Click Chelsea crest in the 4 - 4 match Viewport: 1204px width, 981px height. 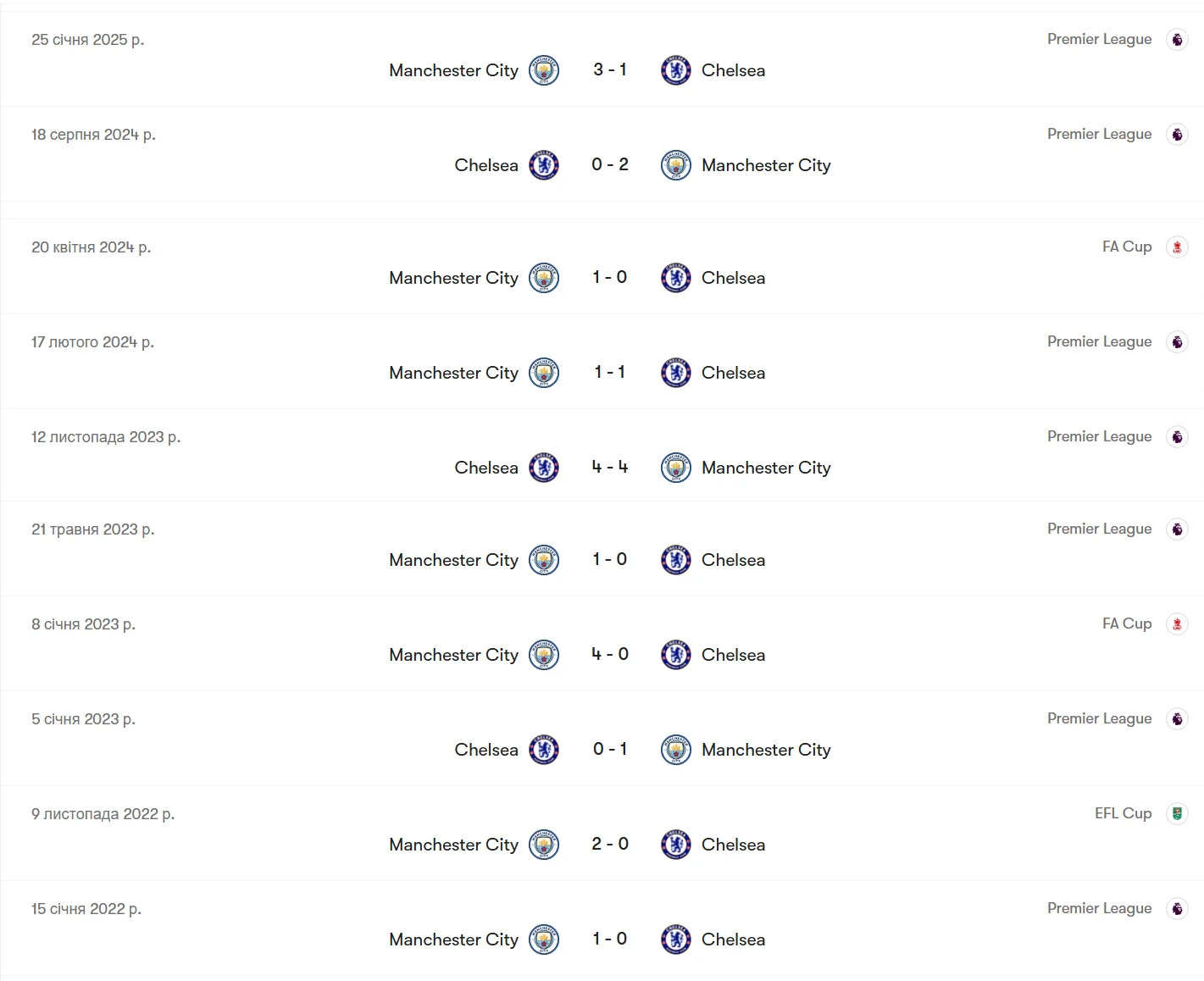(x=544, y=468)
